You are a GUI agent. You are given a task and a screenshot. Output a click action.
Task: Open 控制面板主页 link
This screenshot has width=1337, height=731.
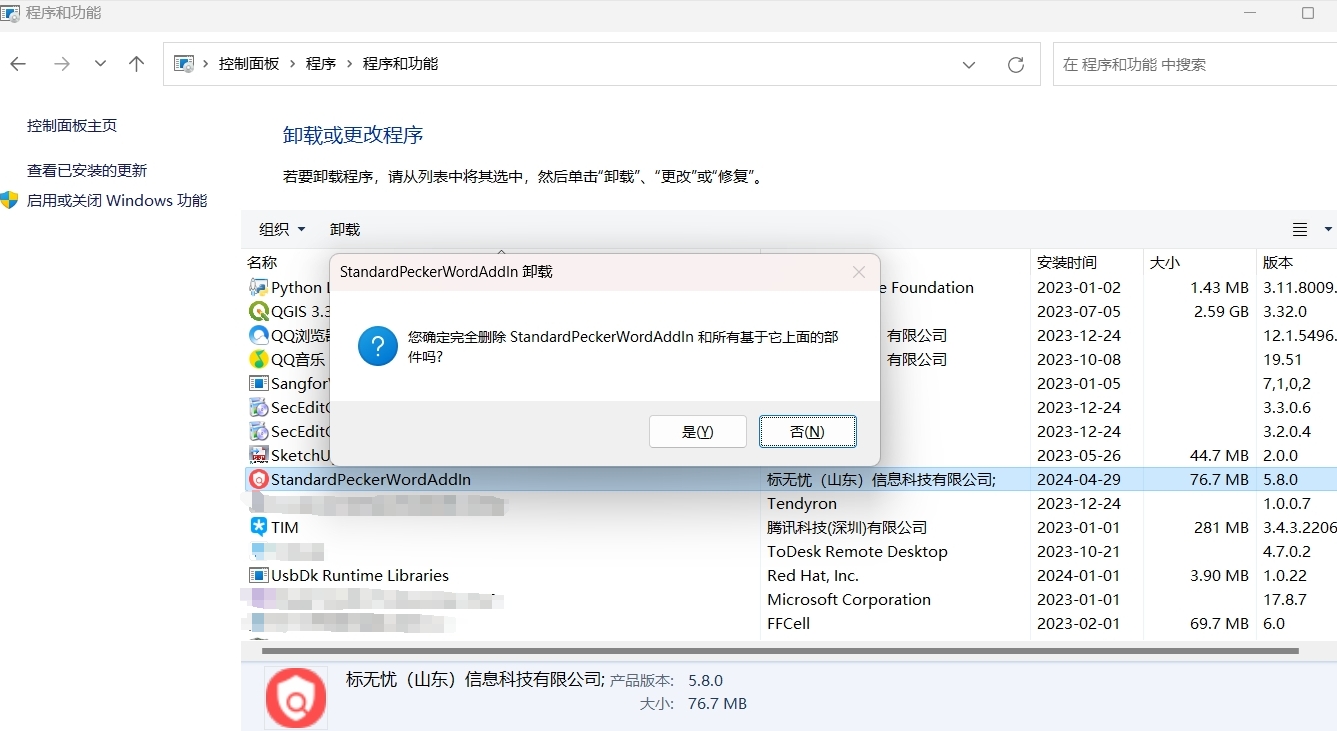coord(72,126)
